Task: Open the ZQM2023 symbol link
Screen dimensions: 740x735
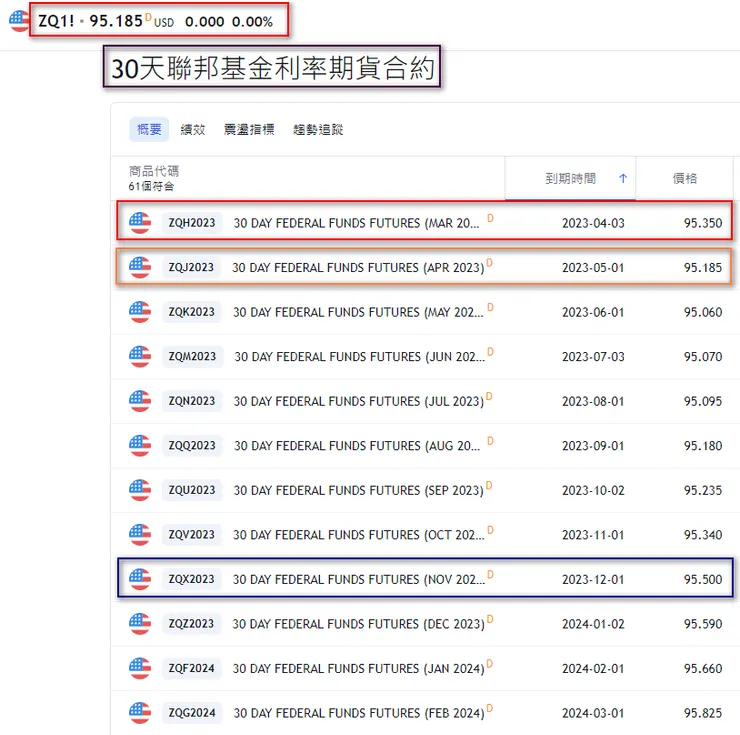Action: 192,356
